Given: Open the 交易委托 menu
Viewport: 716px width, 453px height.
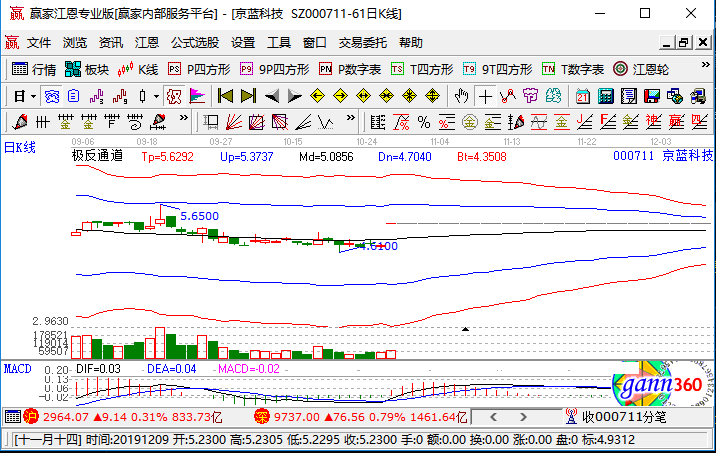Looking at the screenshot, I should [363, 43].
